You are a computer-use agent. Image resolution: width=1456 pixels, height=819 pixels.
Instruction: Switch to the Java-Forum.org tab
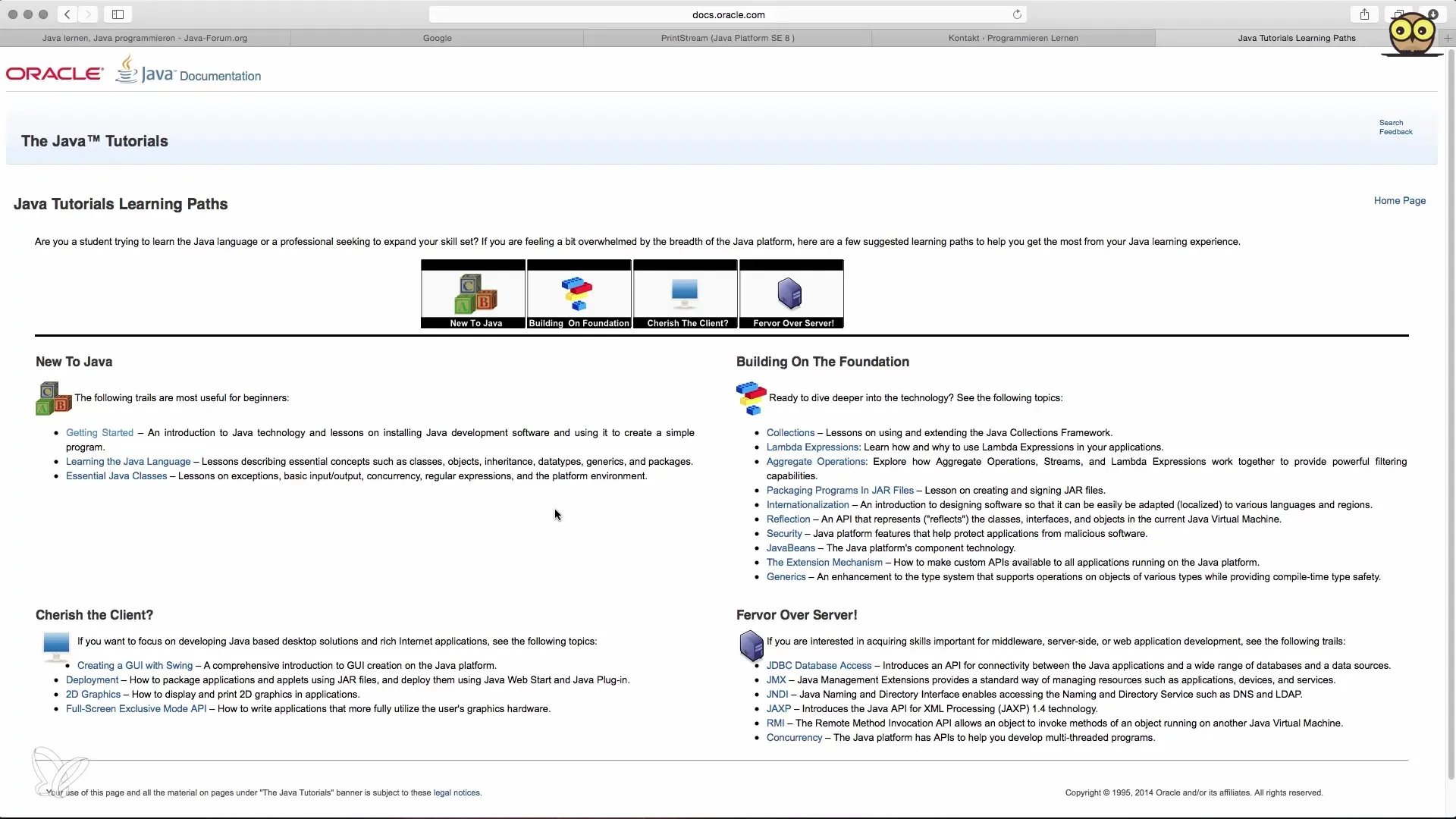[145, 38]
